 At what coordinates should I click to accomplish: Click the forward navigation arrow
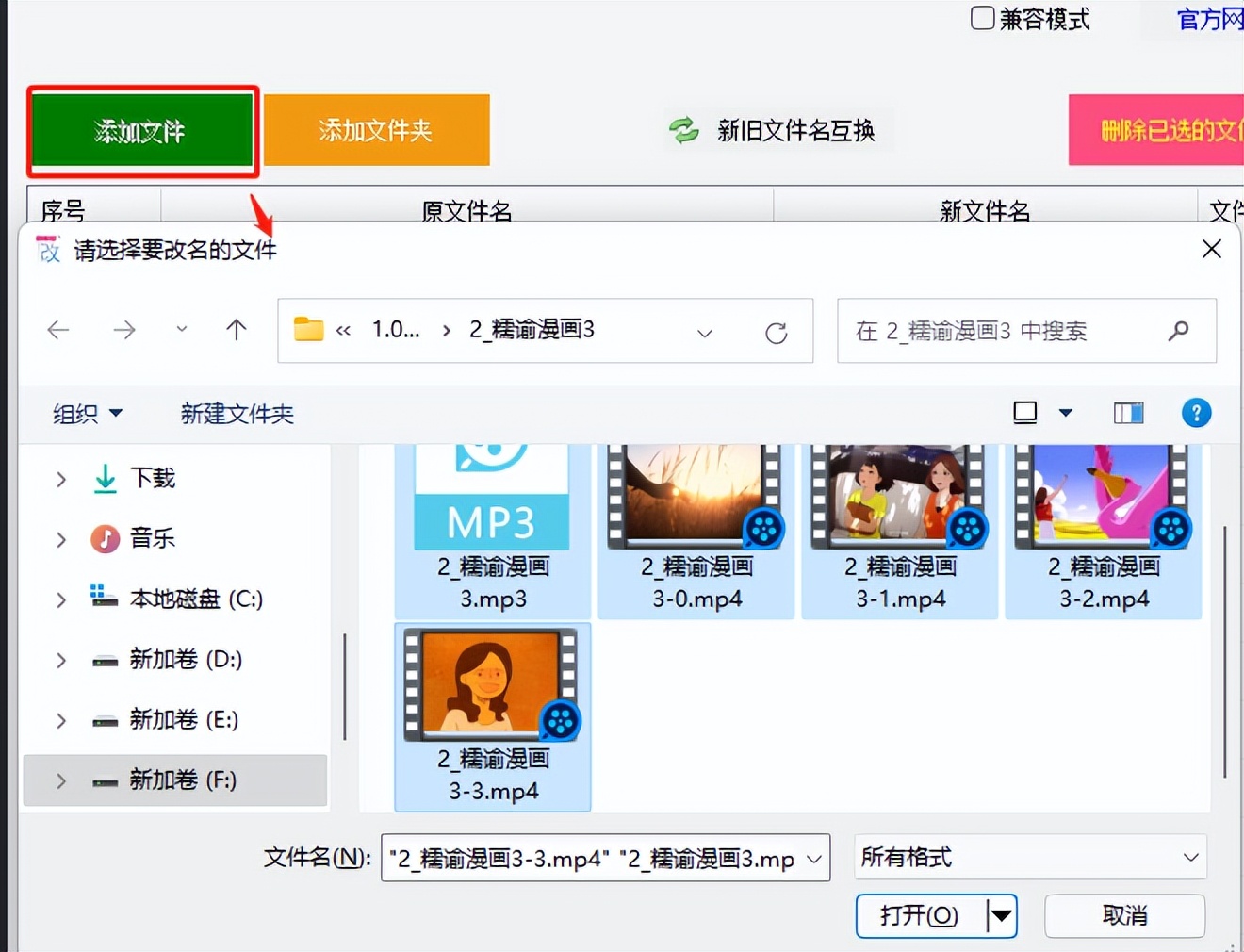(x=123, y=330)
